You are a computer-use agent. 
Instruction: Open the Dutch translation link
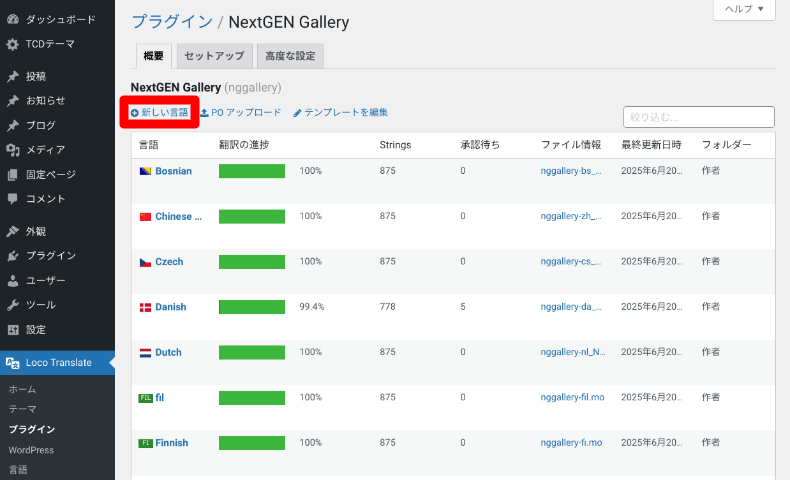click(168, 353)
